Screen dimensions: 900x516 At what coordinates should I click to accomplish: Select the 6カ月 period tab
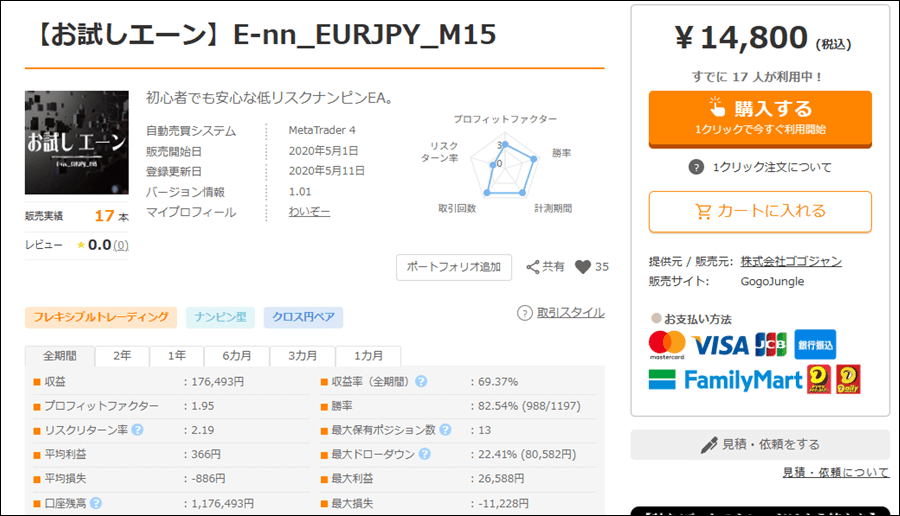coord(236,356)
